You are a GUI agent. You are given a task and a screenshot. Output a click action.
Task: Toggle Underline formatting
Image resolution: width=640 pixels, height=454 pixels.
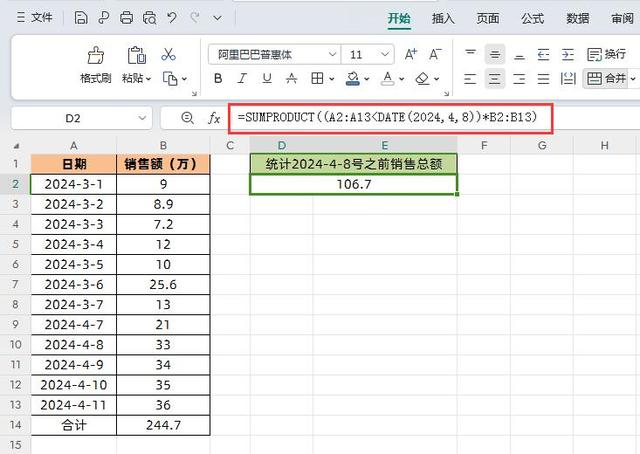point(267,78)
